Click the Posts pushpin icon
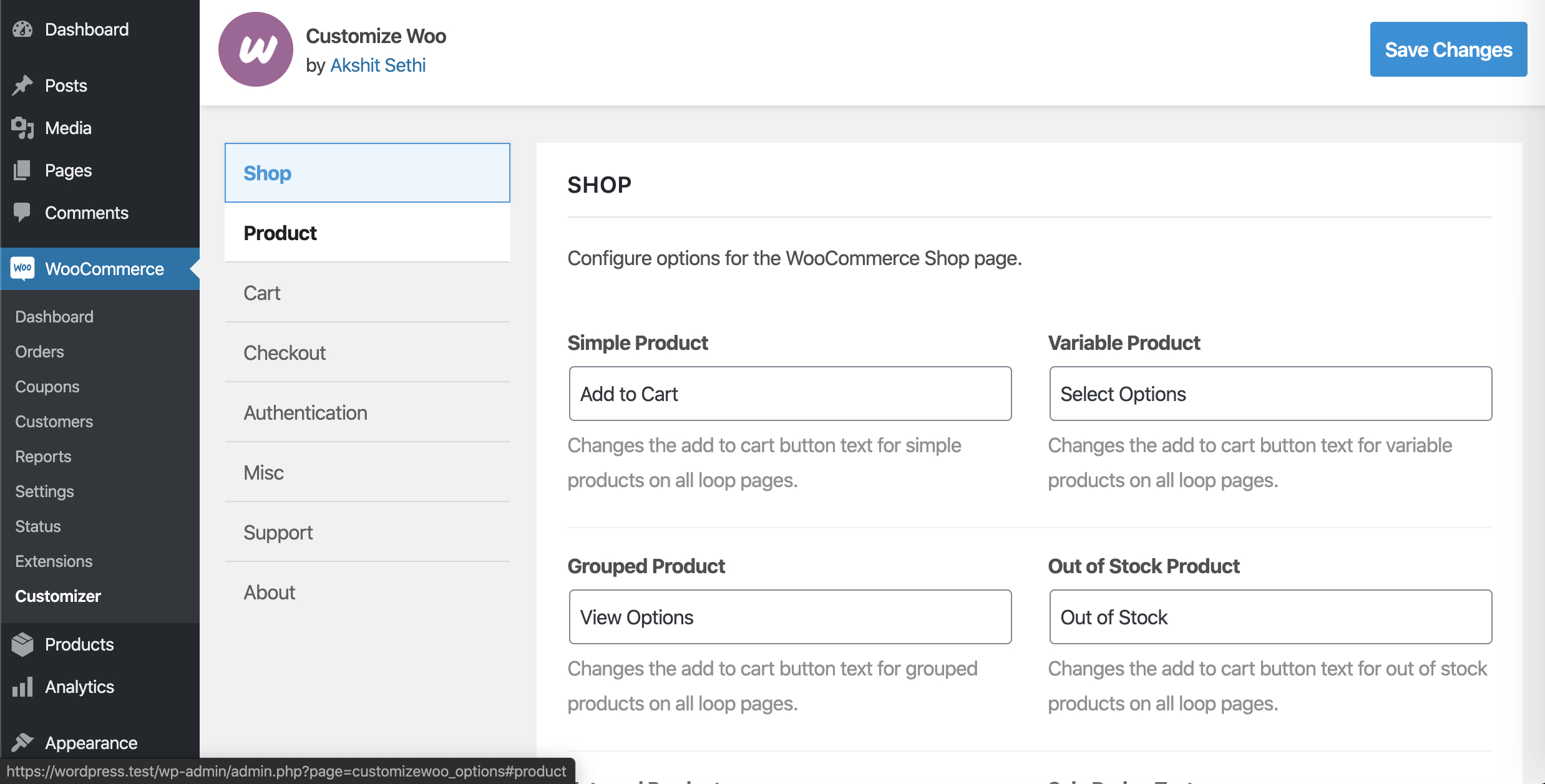The height and width of the screenshot is (784, 1545). click(x=22, y=85)
